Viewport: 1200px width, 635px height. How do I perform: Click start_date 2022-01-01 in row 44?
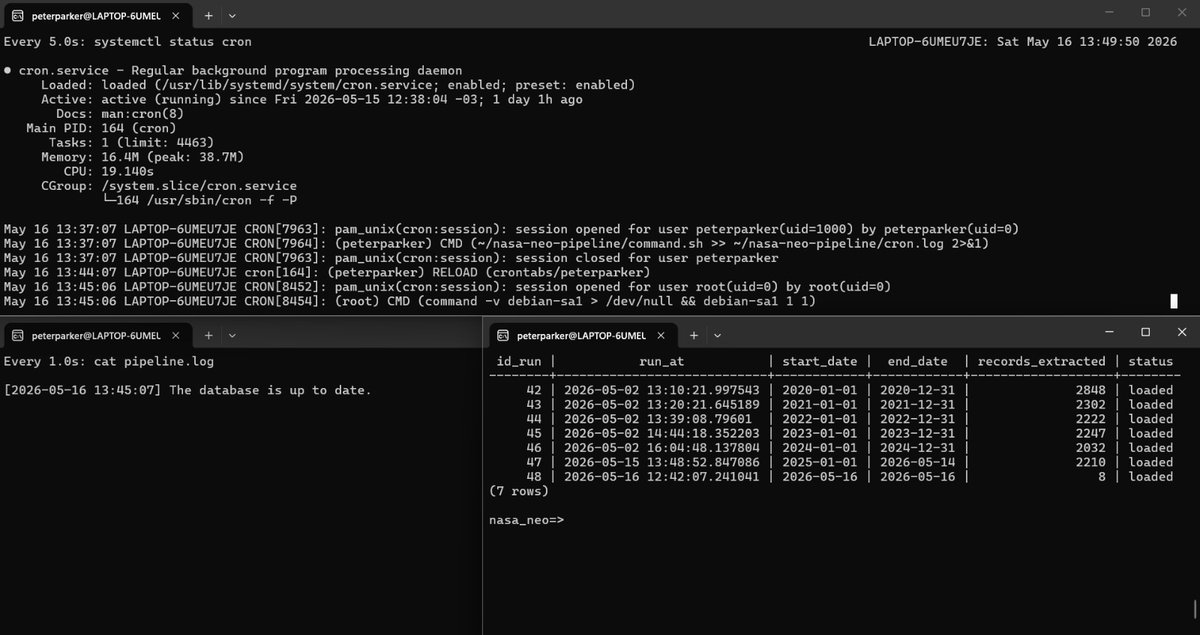point(819,419)
